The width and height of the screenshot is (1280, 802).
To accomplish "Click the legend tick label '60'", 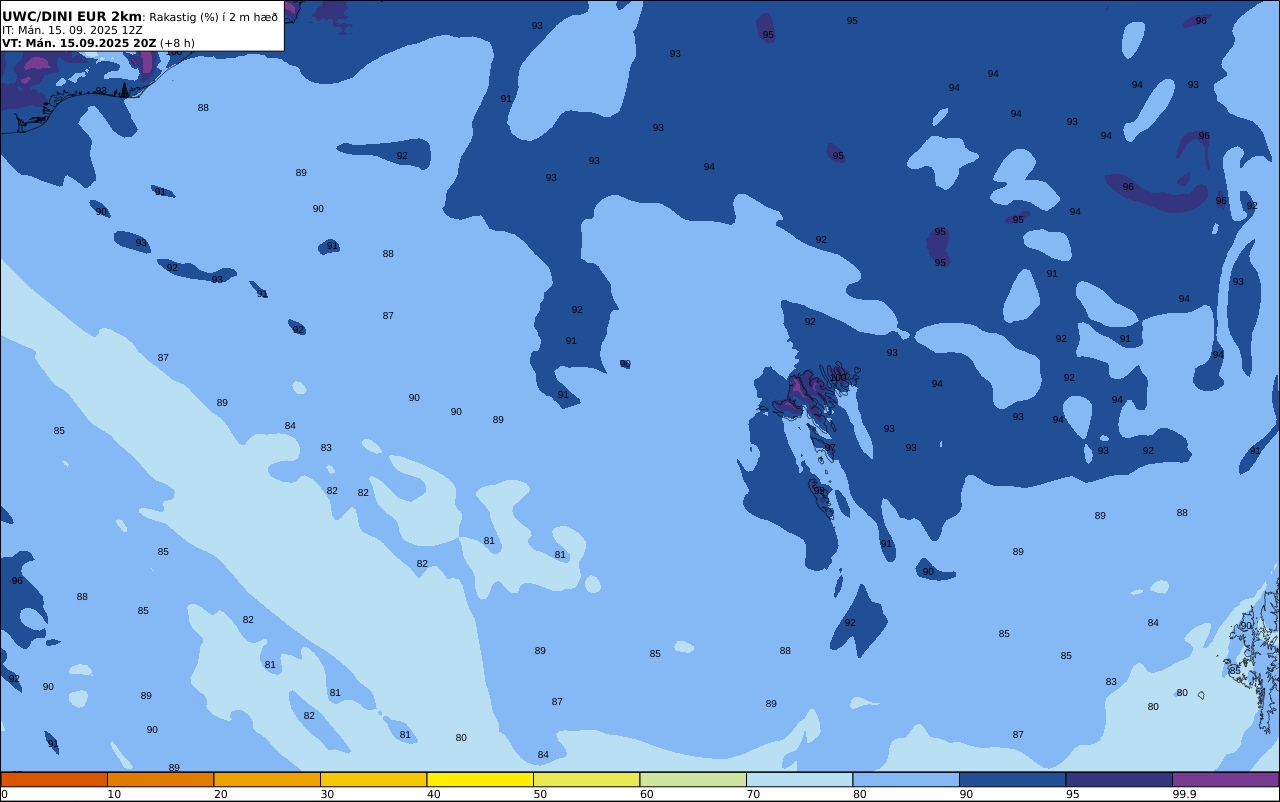I will click(646, 794).
